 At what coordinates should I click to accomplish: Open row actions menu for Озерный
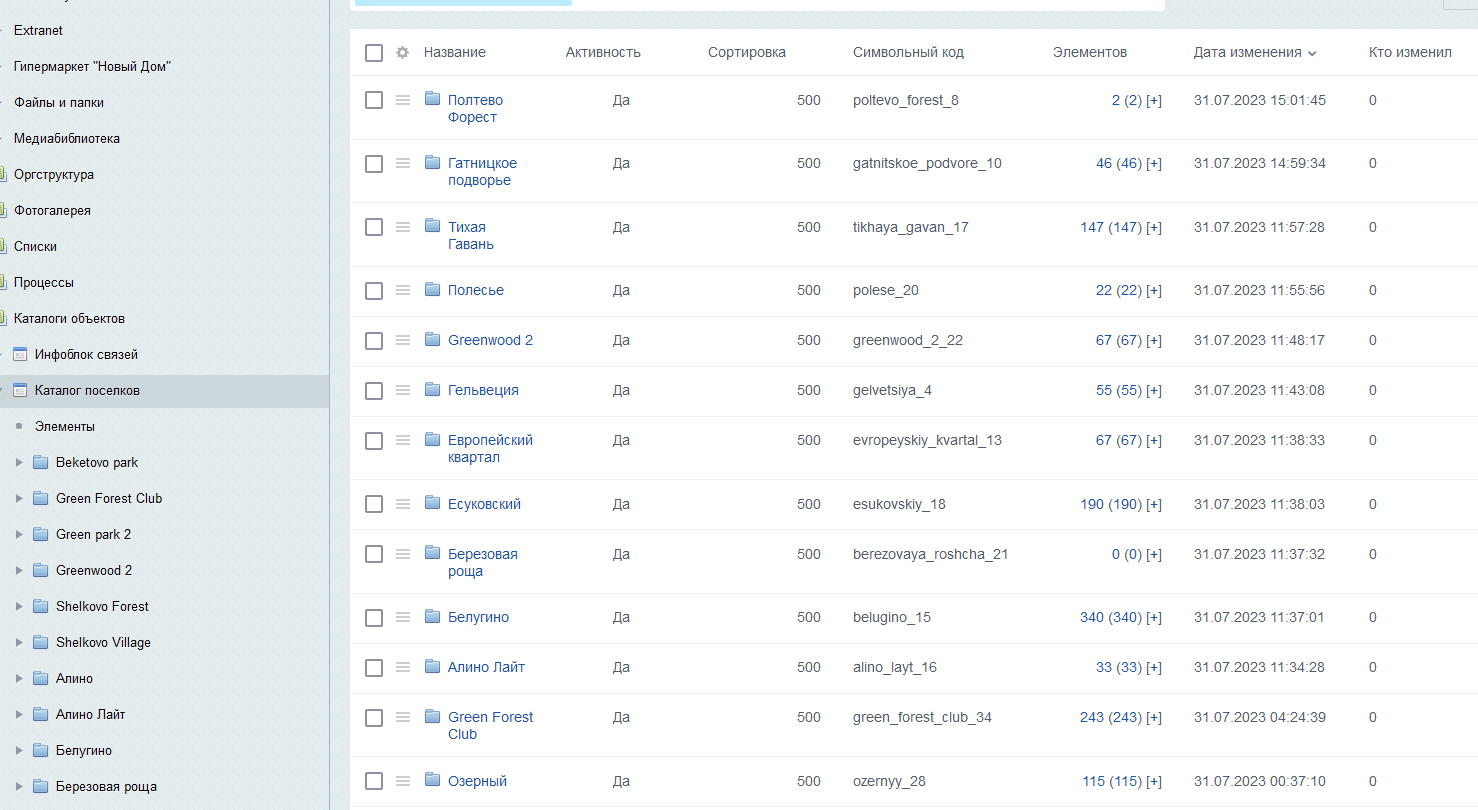pos(403,781)
